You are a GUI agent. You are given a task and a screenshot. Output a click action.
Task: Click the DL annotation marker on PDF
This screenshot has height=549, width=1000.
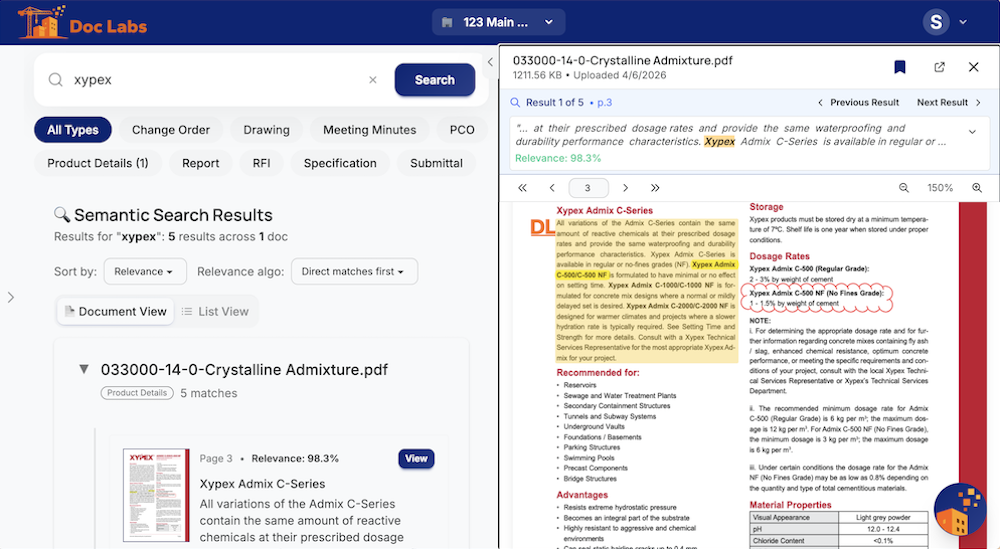(x=542, y=227)
